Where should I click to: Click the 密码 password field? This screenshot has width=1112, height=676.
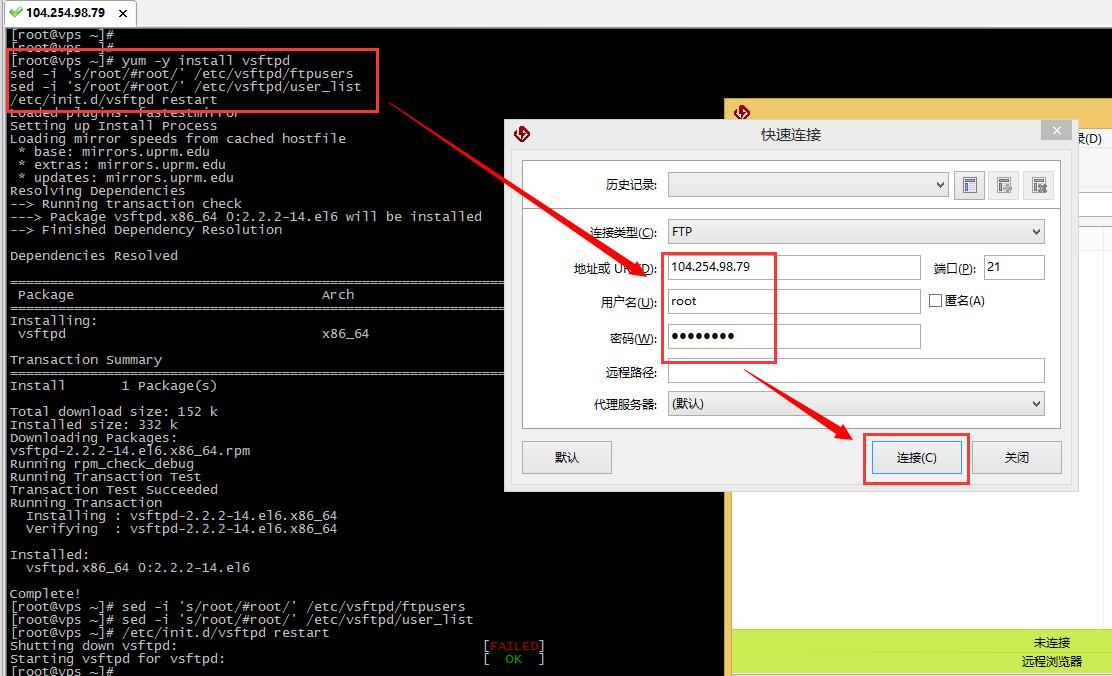point(794,336)
